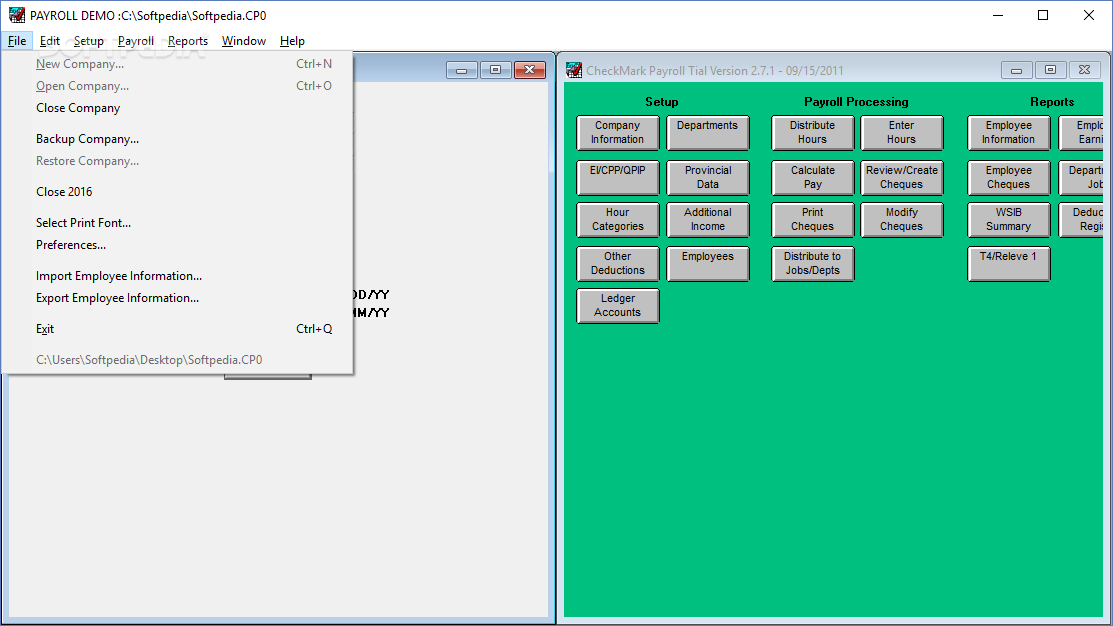Image resolution: width=1113 pixels, height=626 pixels.
Task: Open the Payroll menu
Action: (x=136, y=41)
